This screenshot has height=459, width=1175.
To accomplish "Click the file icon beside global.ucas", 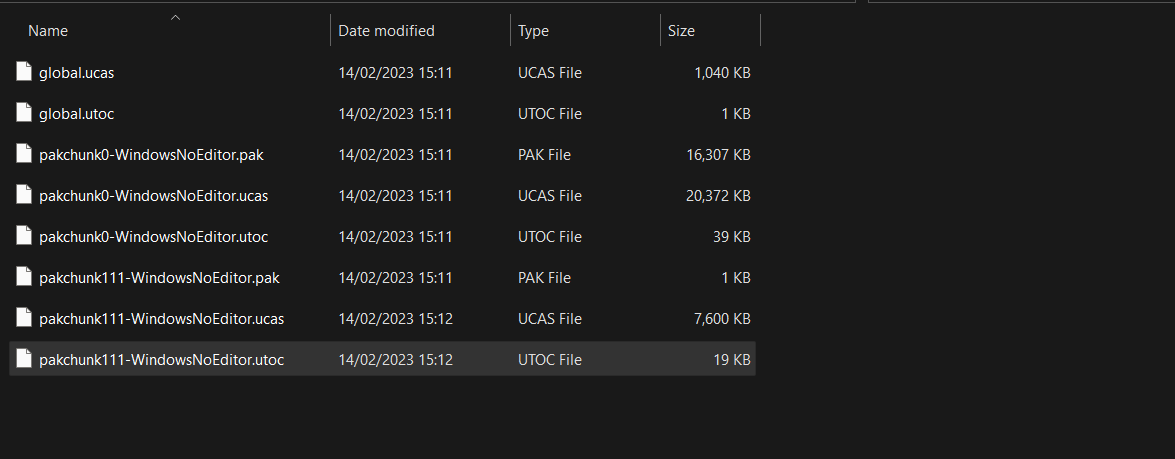I will (24, 72).
